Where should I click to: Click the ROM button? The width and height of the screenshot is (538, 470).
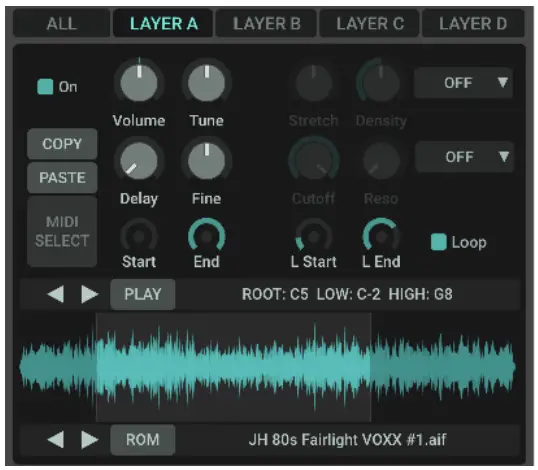pos(143,440)
